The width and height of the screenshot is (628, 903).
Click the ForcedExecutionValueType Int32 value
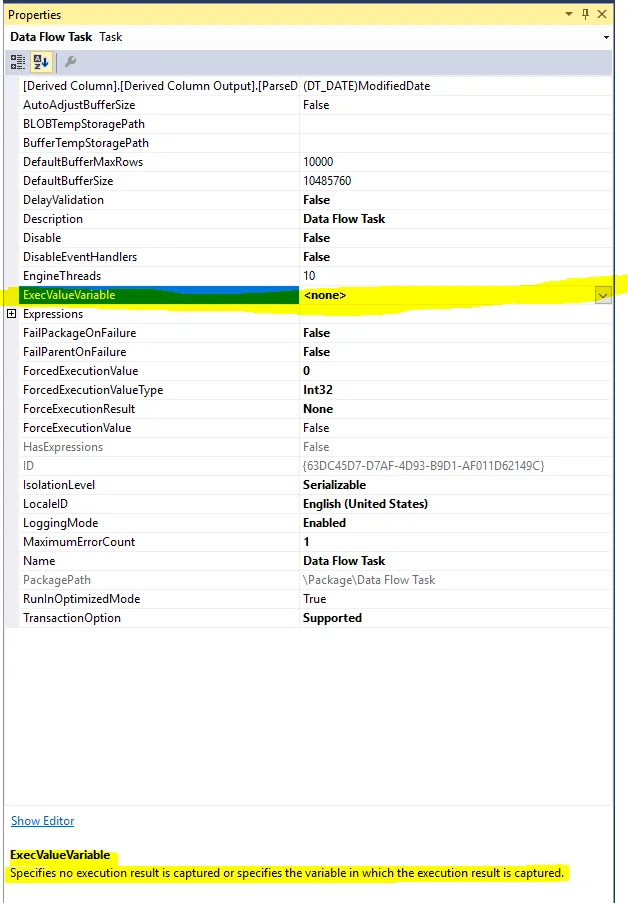318,390
